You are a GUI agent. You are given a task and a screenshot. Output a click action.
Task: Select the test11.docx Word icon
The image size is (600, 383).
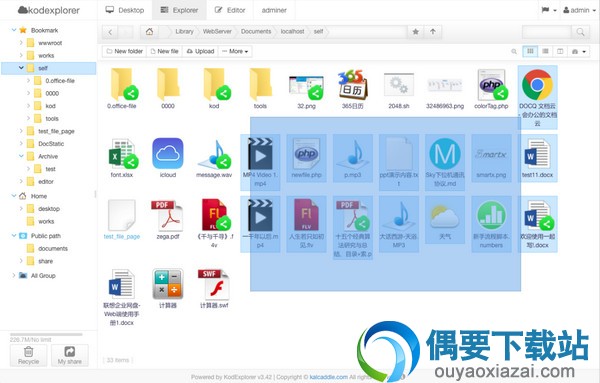click(x=537, y=154)
